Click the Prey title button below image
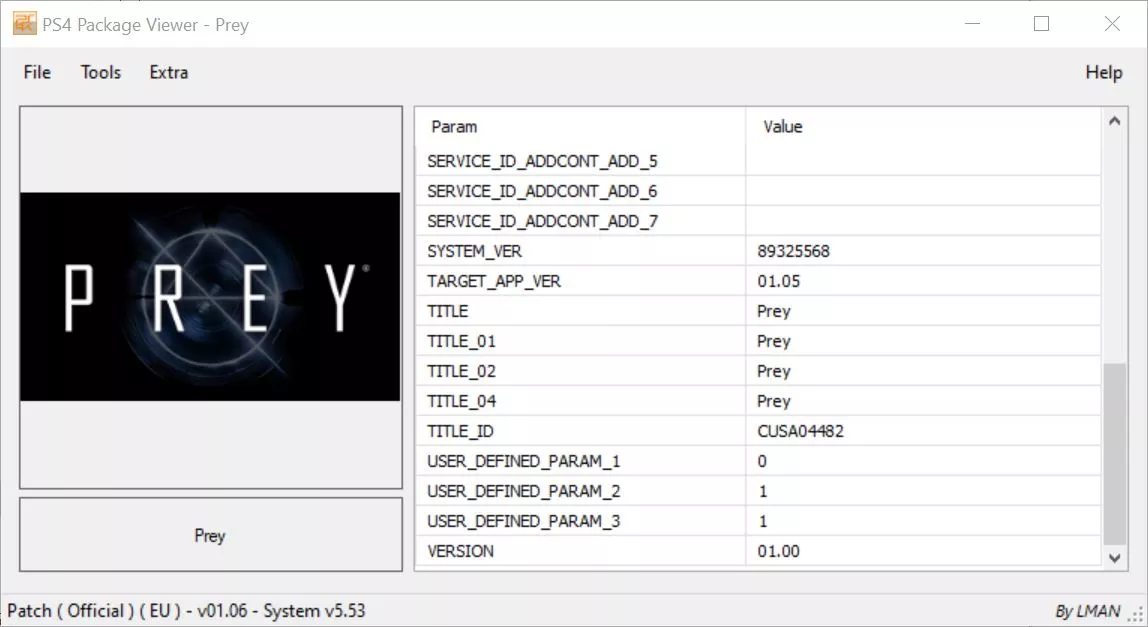 (x=211, y=535)
